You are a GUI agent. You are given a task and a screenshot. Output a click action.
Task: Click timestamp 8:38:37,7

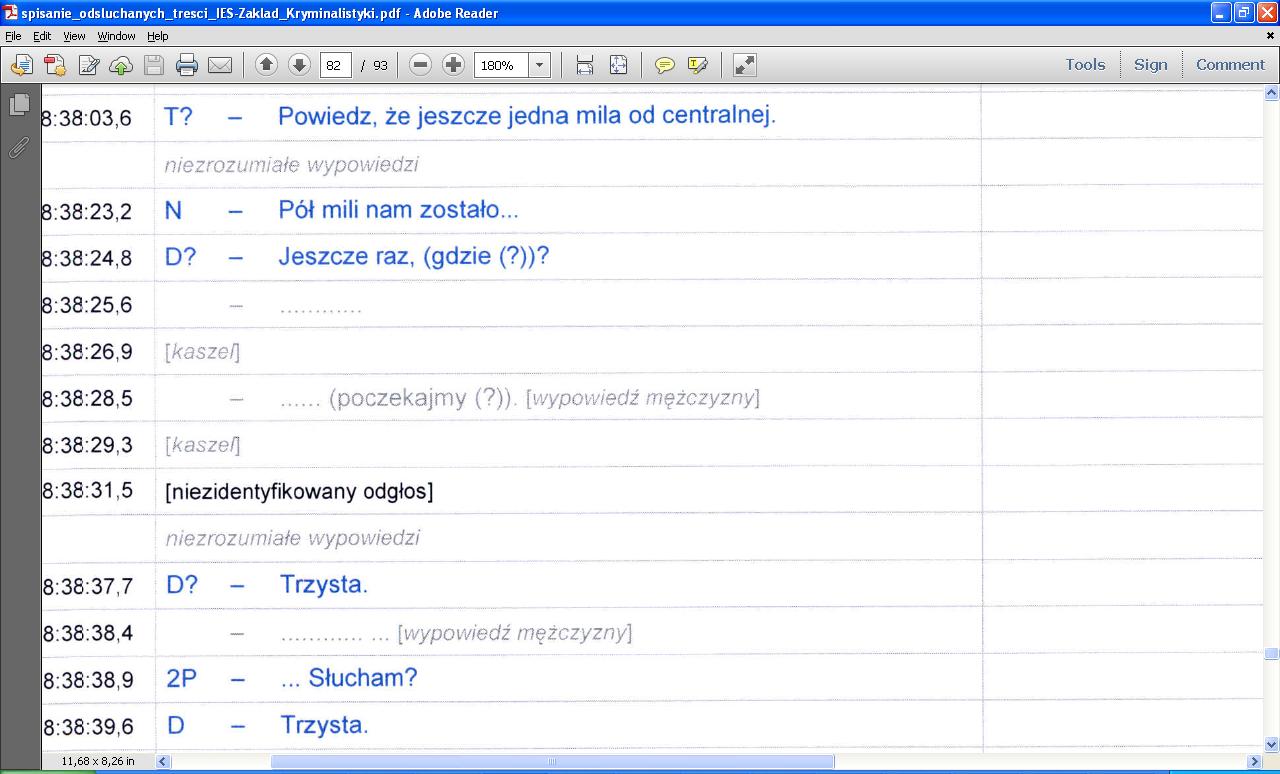[87, 586]
